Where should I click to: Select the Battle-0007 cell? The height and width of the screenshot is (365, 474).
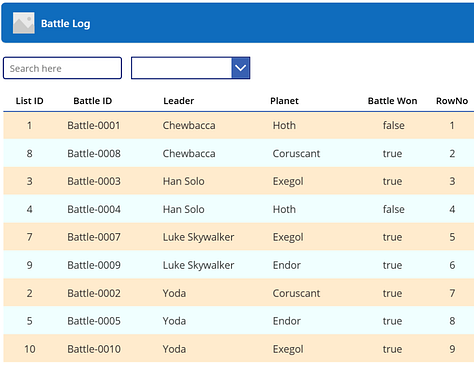94,237
